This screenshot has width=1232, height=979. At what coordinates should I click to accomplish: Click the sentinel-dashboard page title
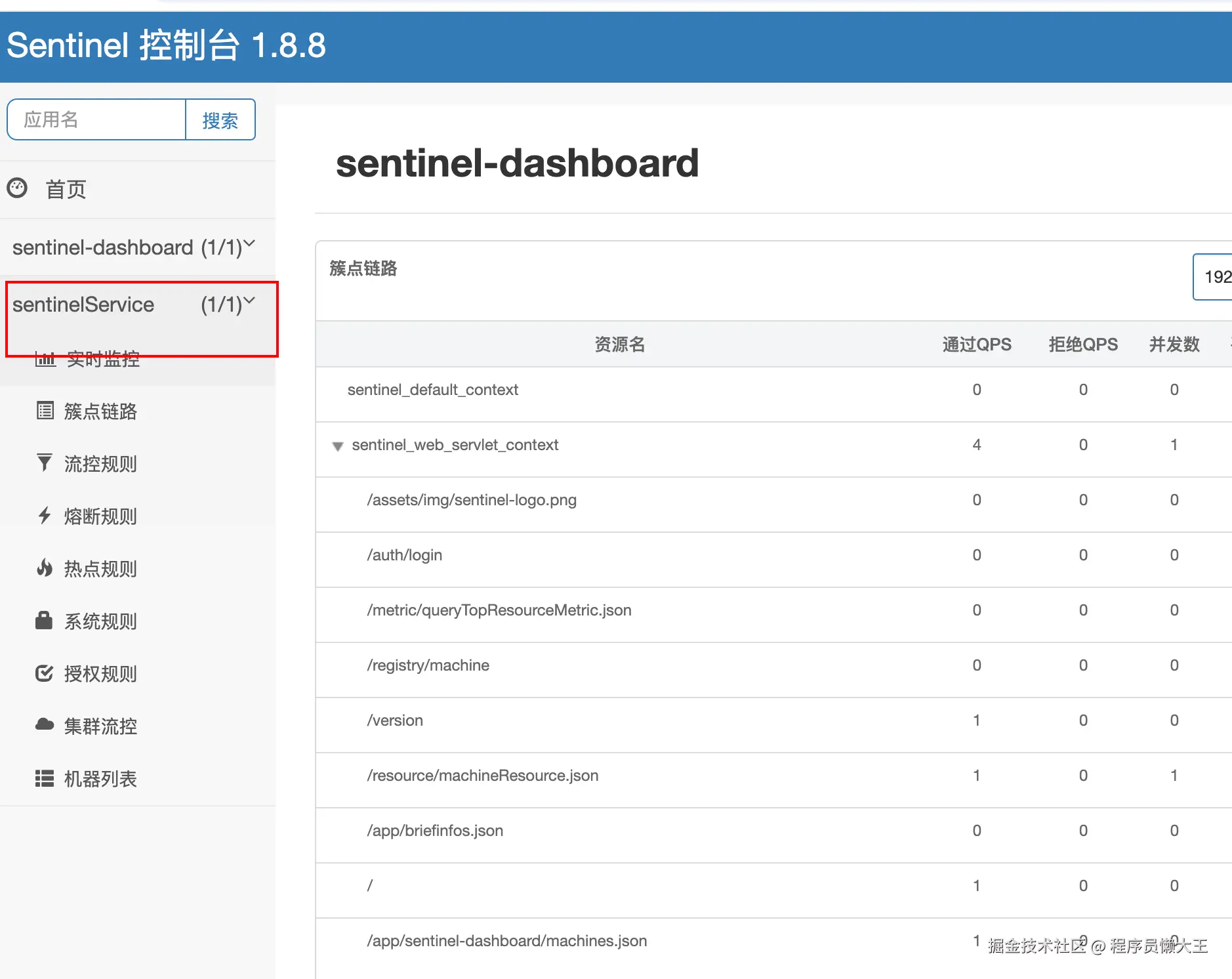pyautogui.click(x=518, y=163)
